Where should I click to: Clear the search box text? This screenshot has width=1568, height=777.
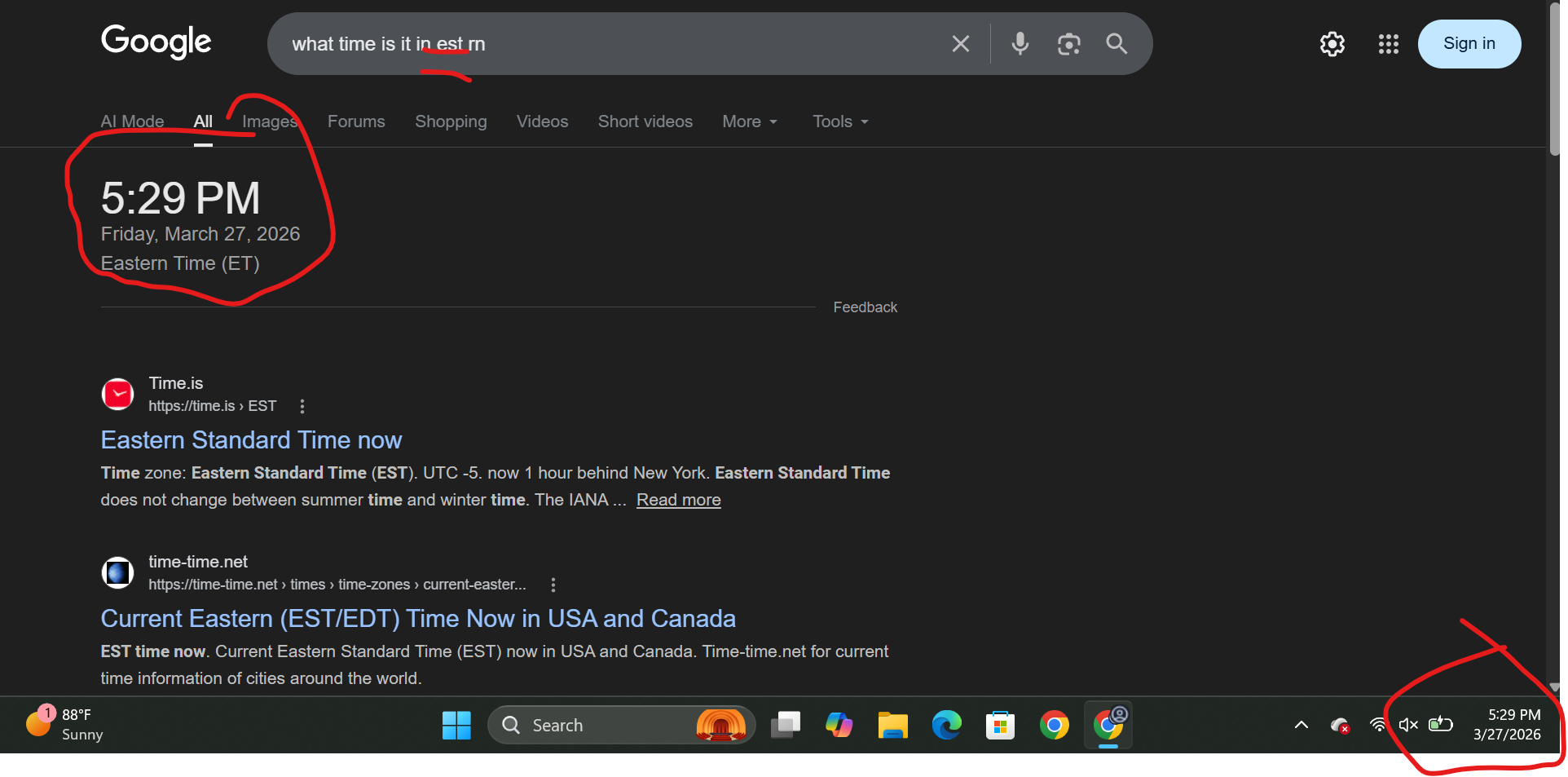960,44
